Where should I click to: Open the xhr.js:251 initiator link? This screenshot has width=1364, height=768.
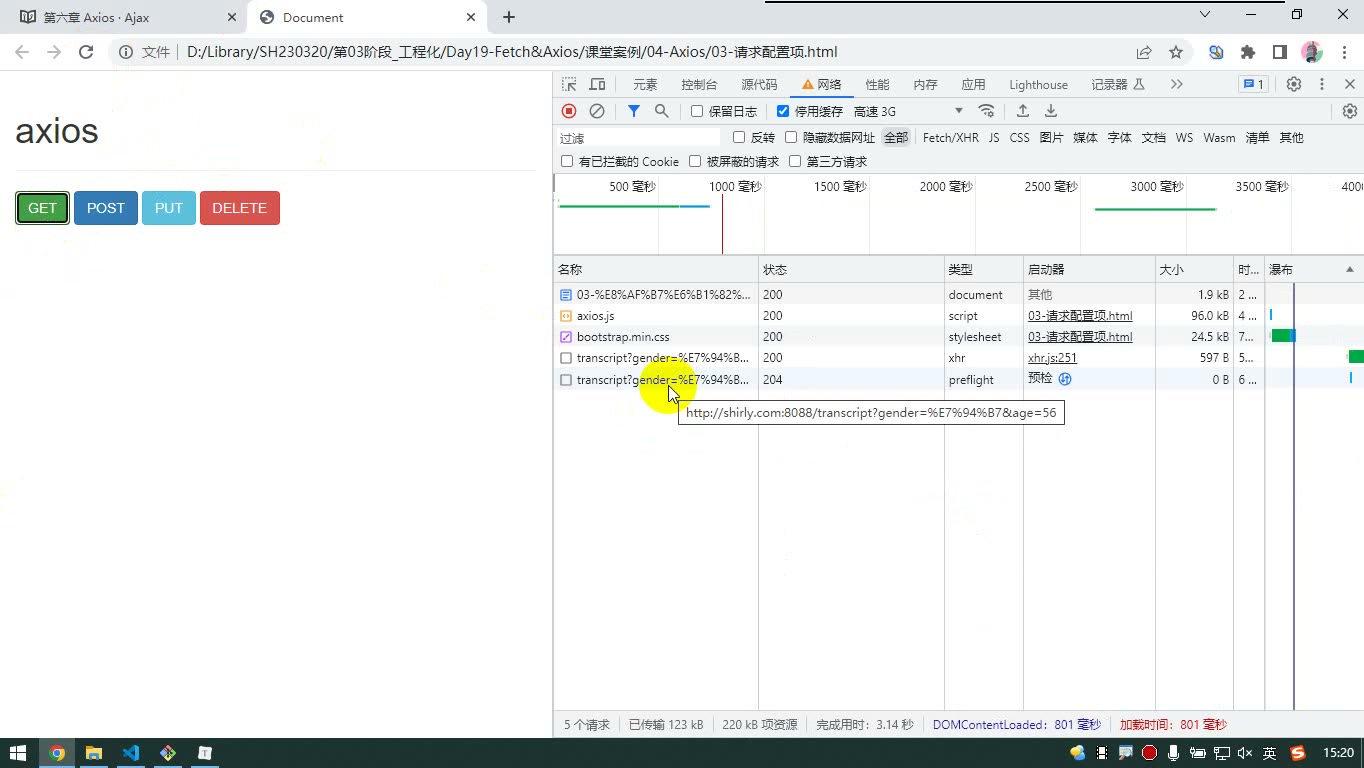coord(1052,358)
